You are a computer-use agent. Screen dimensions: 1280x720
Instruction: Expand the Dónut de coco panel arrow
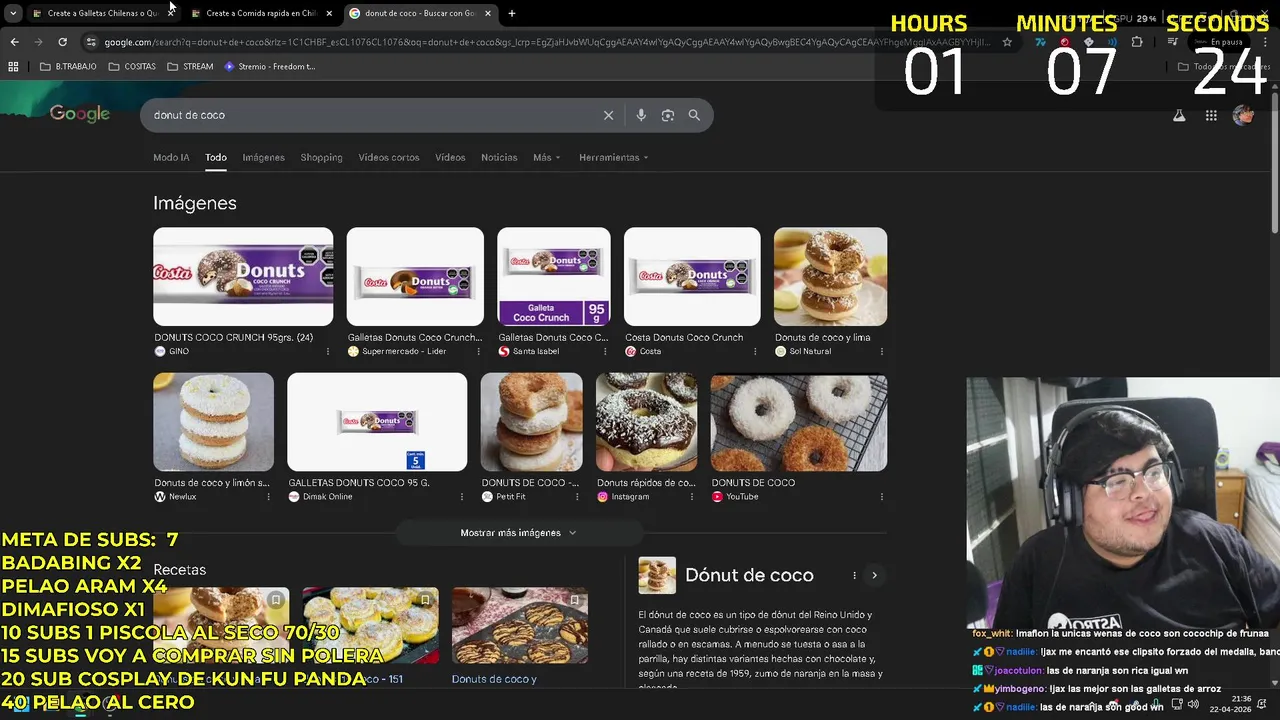click(874, 575)
